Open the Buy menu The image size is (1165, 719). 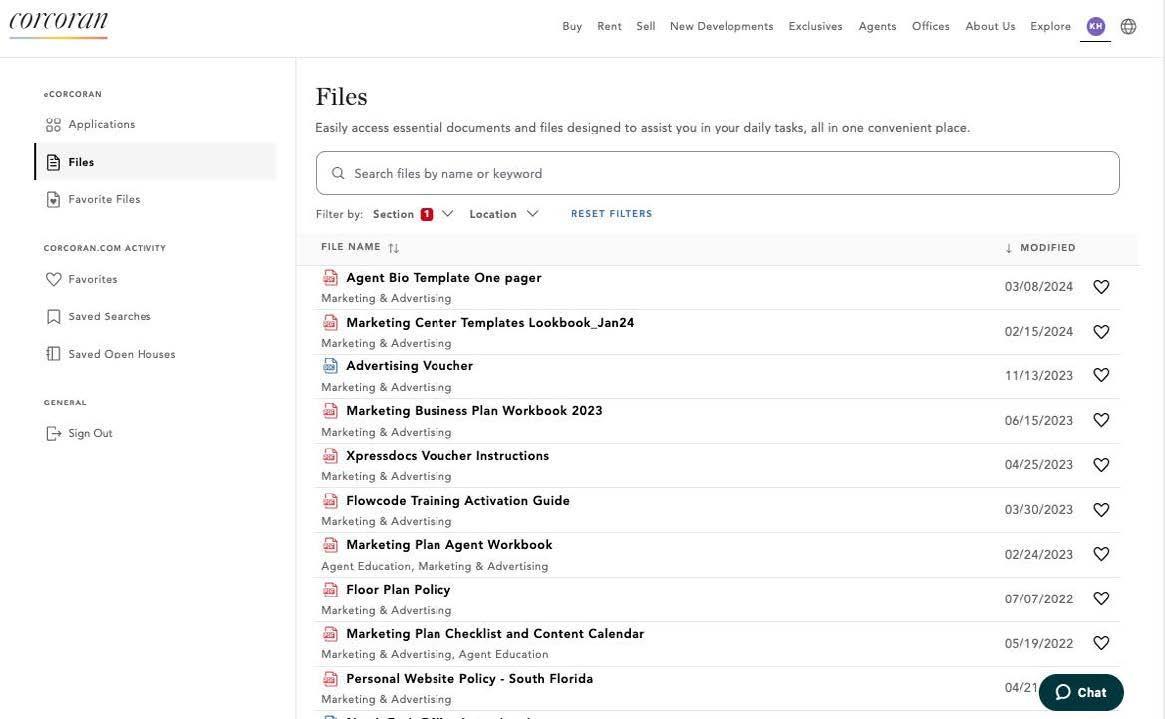[x=572, y=26]
